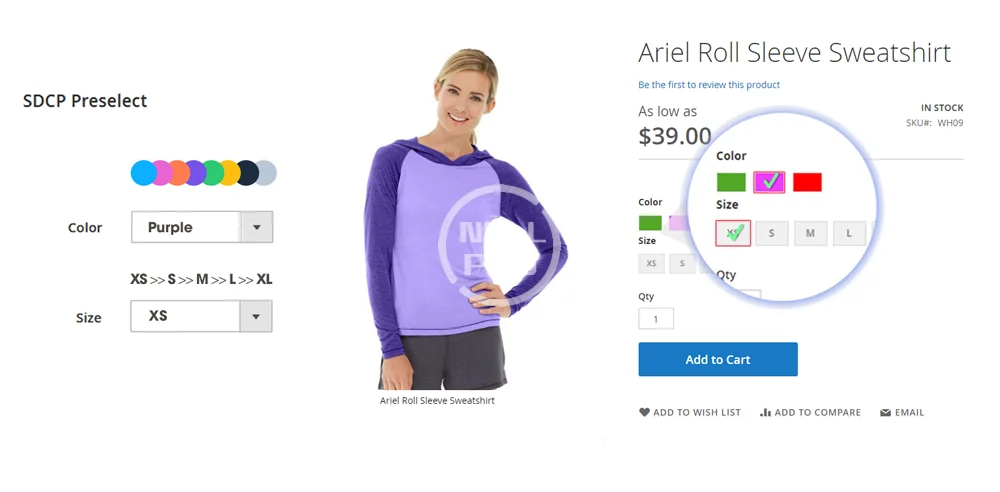
Task: Click the small green swatch under Color label
Action: (x=650, y=223)
